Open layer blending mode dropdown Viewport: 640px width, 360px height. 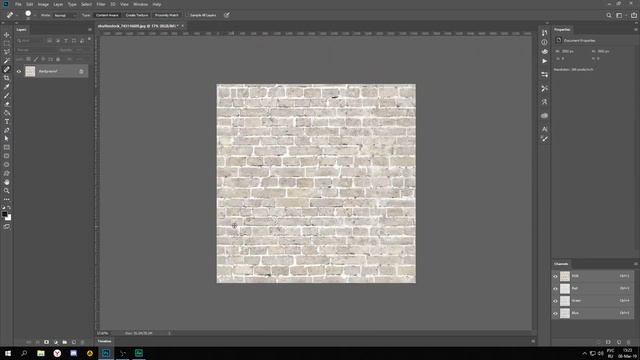pyautogui.click(x=37, y=50)
